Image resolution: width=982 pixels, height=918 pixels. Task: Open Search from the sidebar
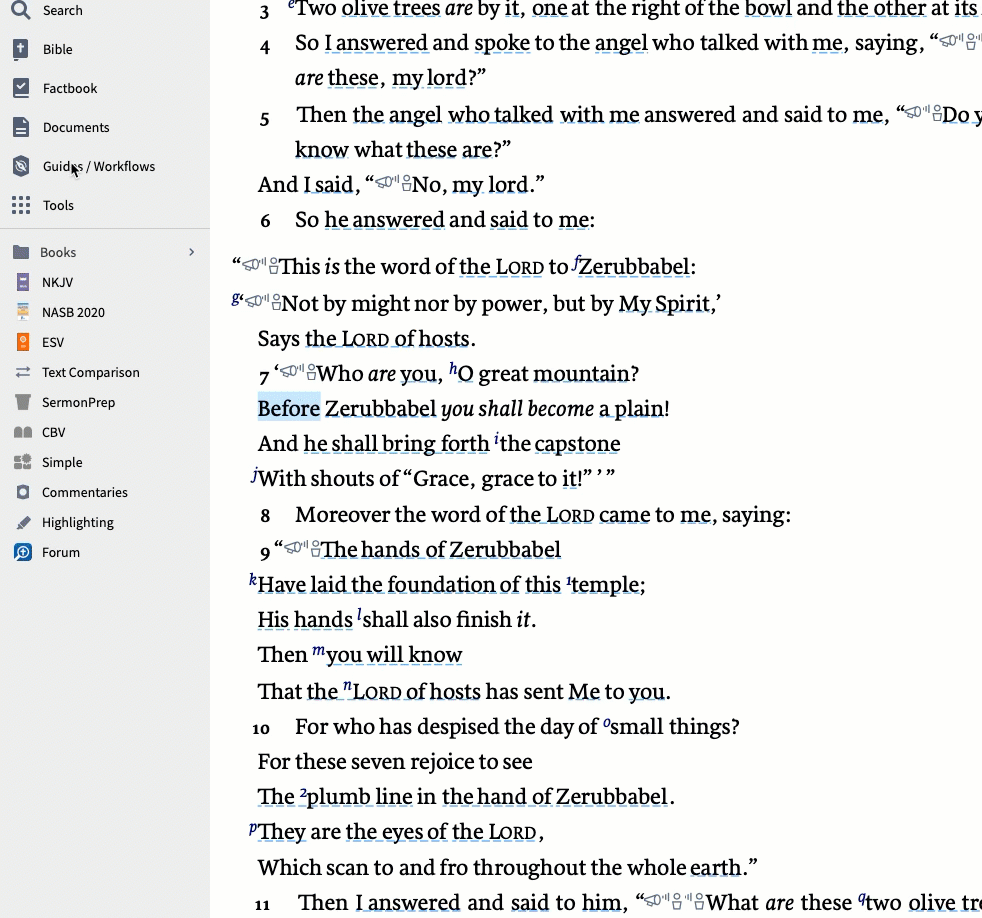[x=63, y=10]
